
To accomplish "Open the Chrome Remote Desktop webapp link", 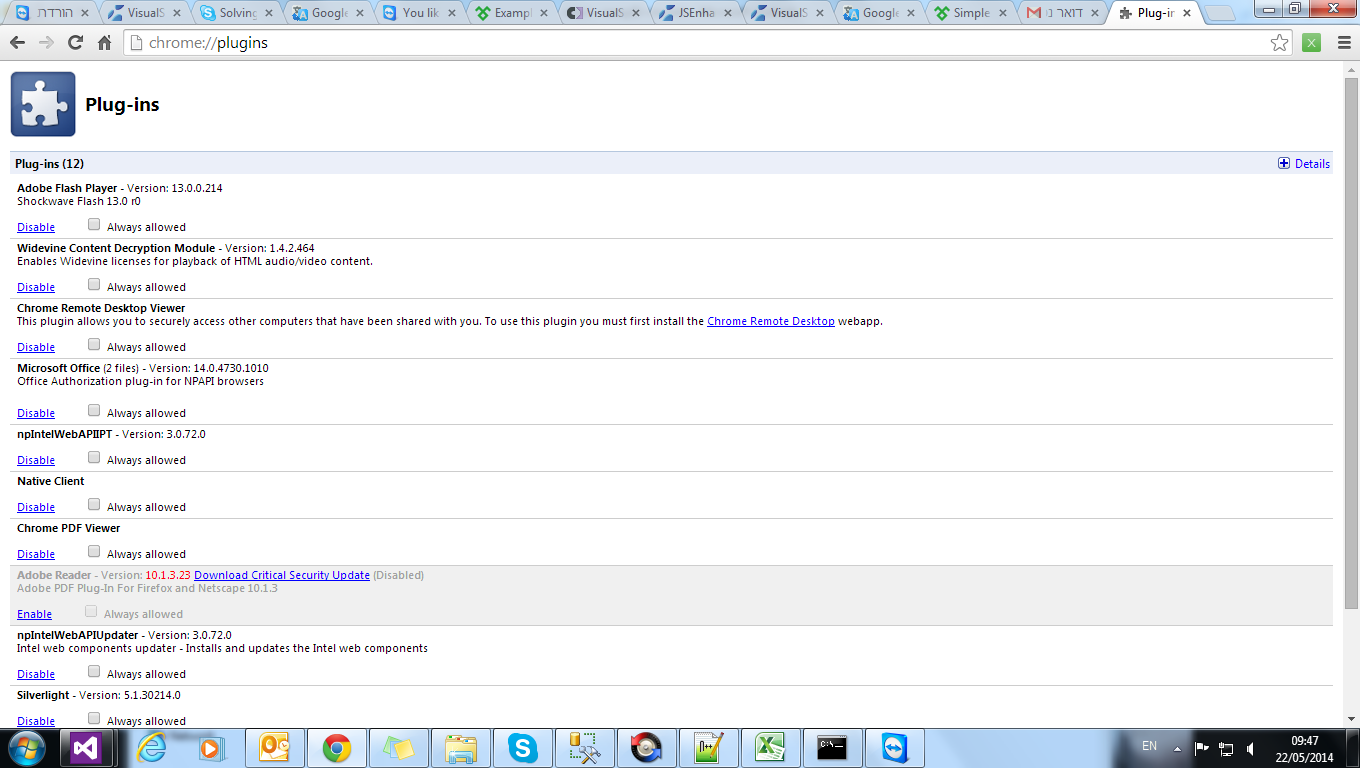I will pos(771,321).
